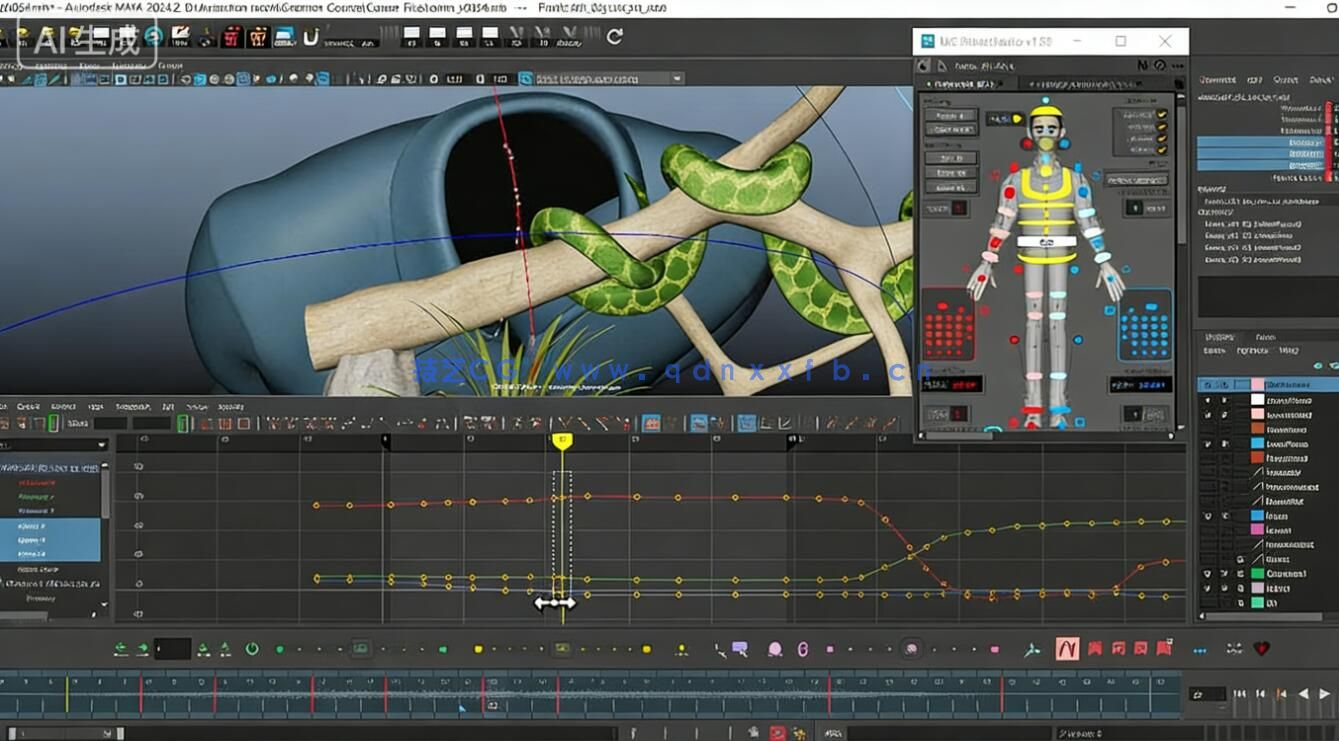The width and height of the screenshot is (1339, 741).
Task: Open the dropdown at right of viewport toolbar
Action: pyautogui.click(x=678, y=79)
